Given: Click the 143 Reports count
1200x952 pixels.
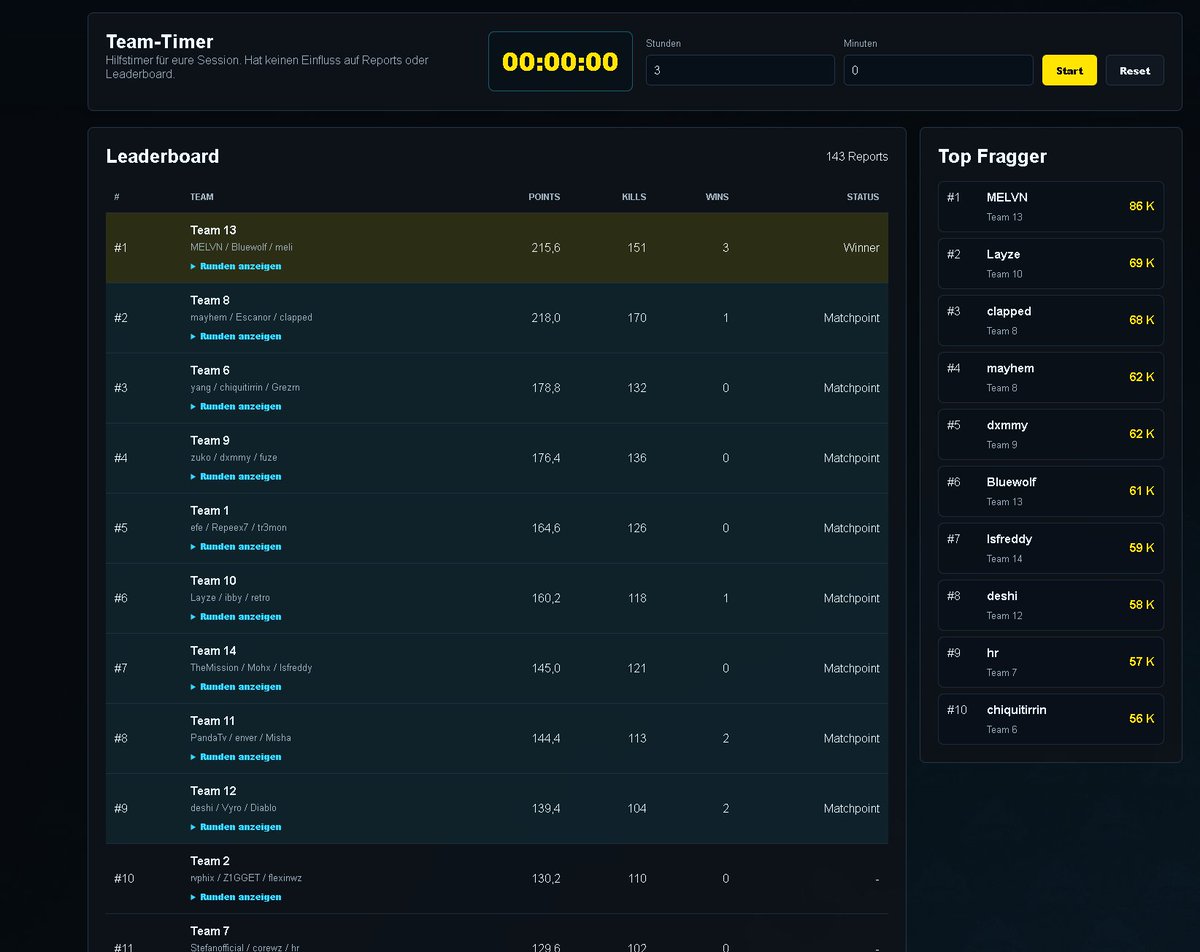Looking at the screenshot, I should (x=857, y=157).
